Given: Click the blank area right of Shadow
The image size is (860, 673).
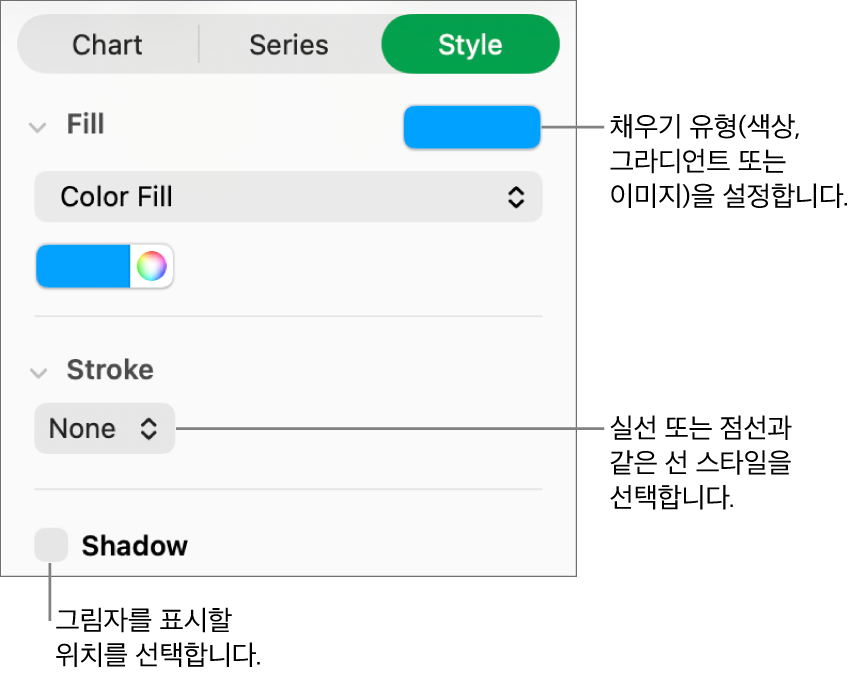Looking at the screenshot, I should [380, 546].
